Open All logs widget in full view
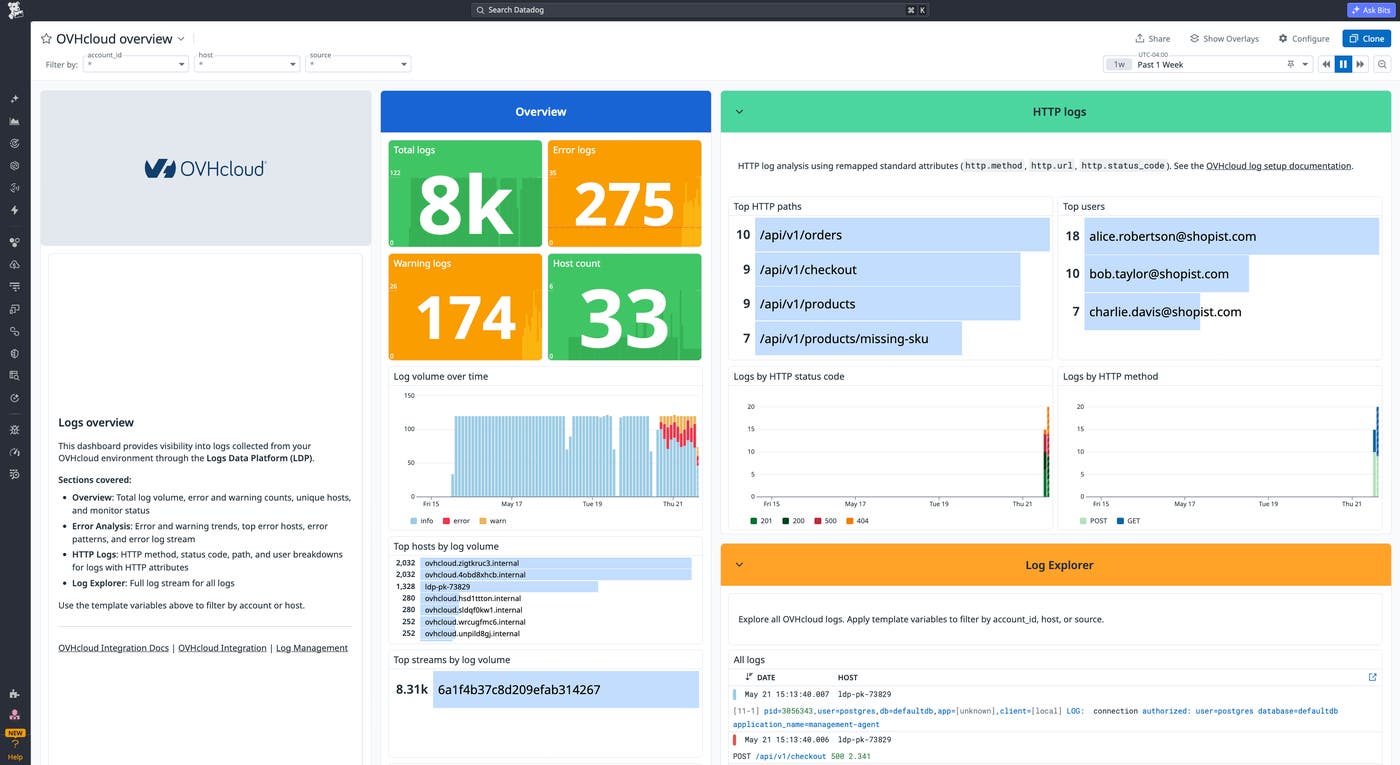 coord(1373,677)
